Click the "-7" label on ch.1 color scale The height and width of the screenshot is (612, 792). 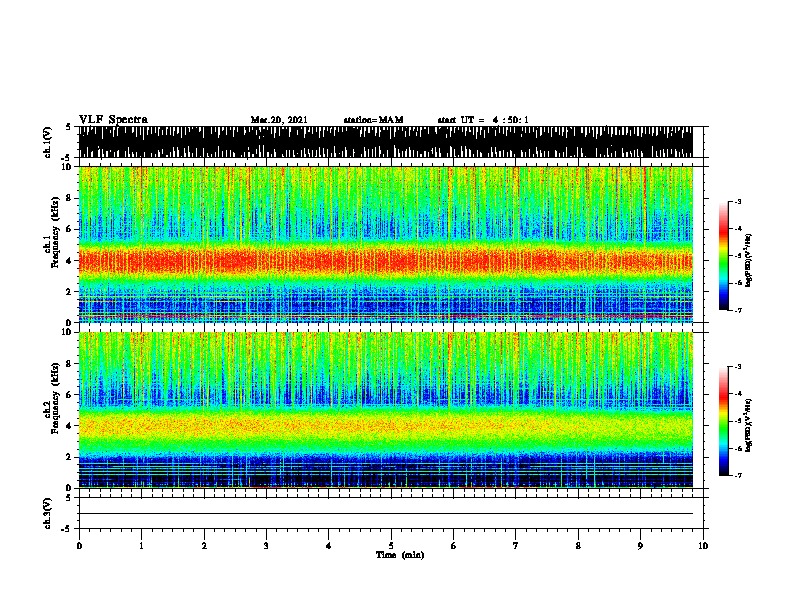[x=738, y=310]
